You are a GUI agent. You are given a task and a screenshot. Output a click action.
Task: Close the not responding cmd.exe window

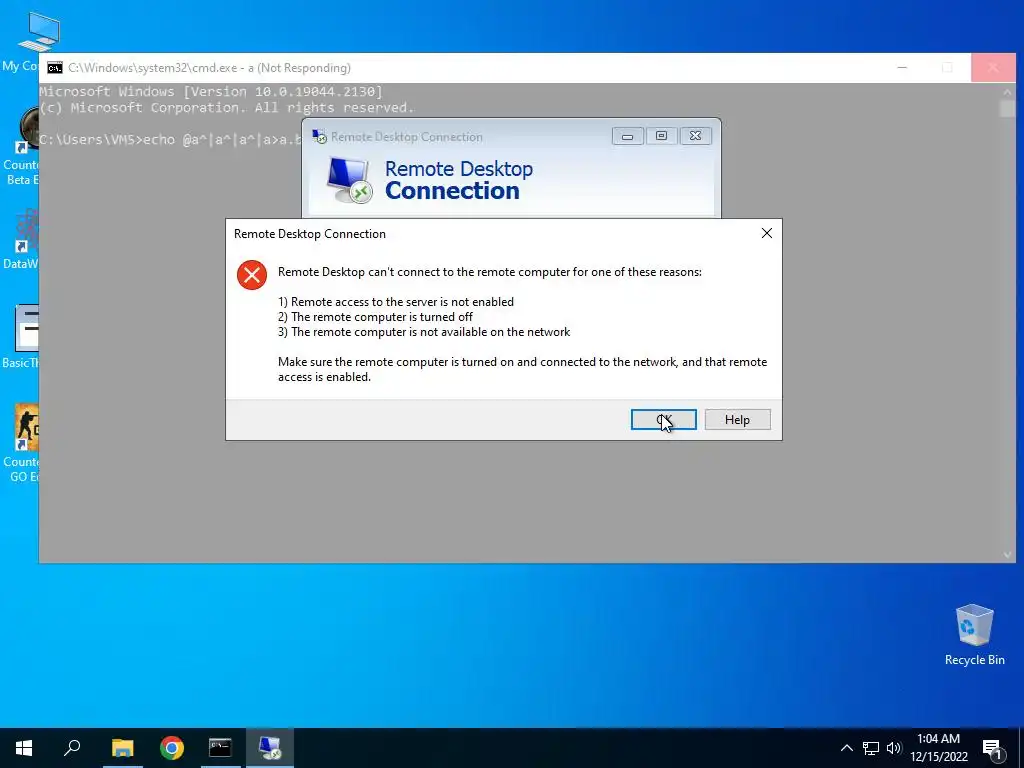click(x=993, y=67)
